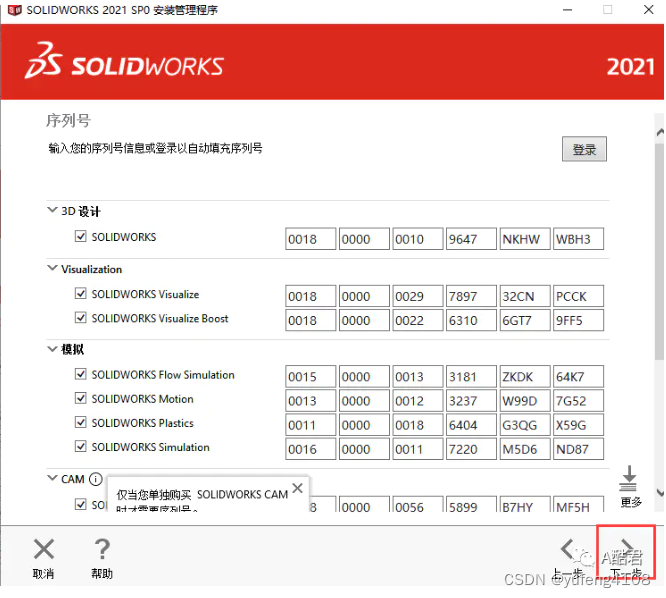This screenshot has width=666, height=598.
Task: Toggle SOLIDWORKS Visualize Boost checkbox
Action: click(81, 318)
